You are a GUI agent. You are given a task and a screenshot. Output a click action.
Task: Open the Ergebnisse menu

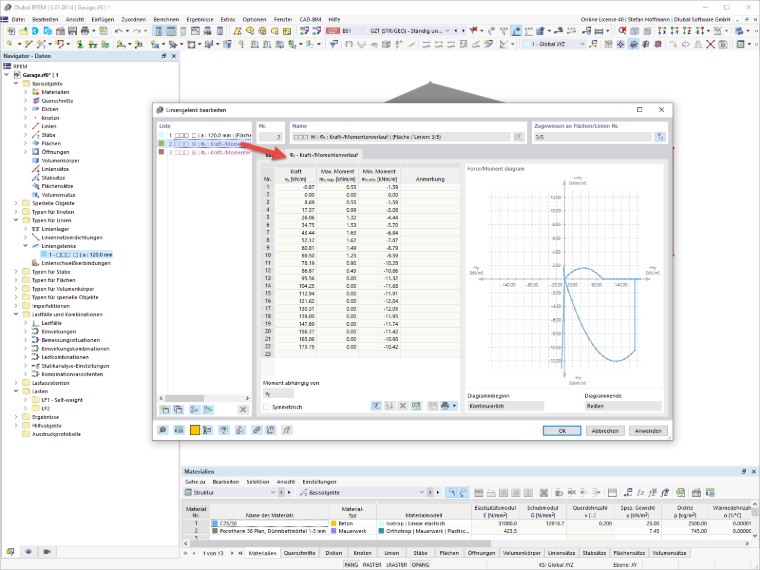click(x=200, y=19)
